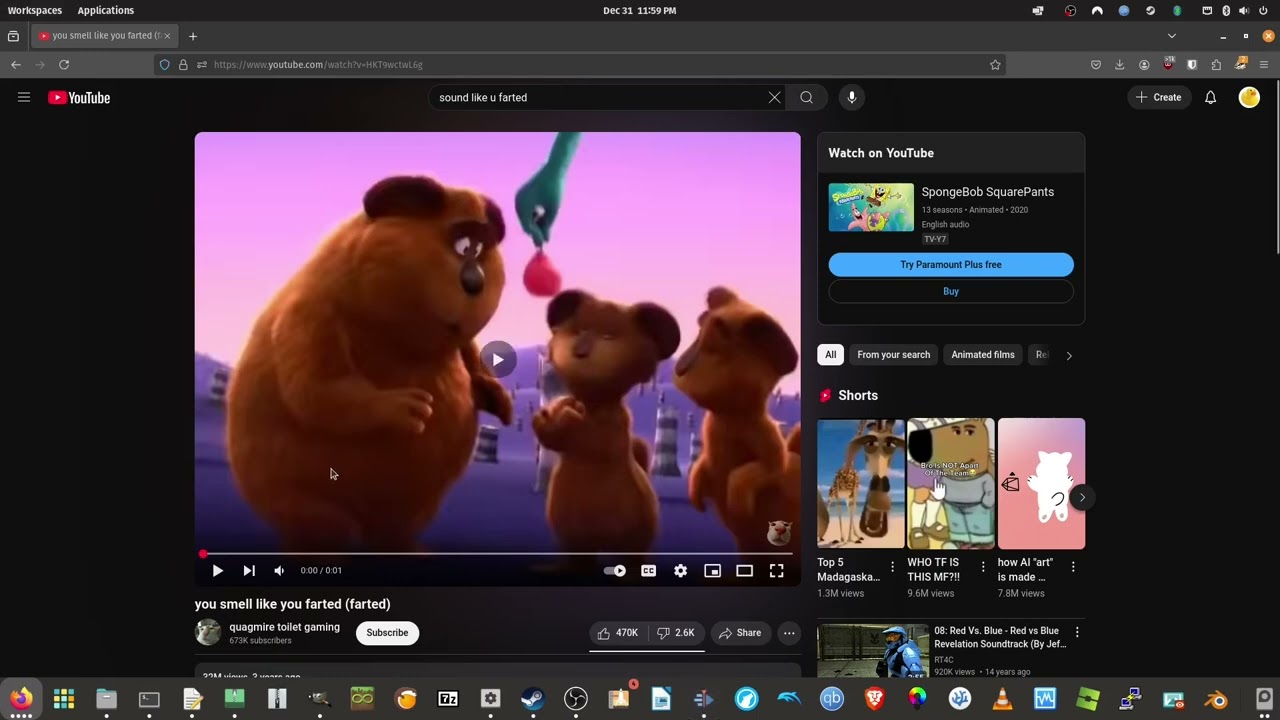Open the Firefox application menu
The width and height of the screenshot is (1280, 720).
pos(1264,65)
